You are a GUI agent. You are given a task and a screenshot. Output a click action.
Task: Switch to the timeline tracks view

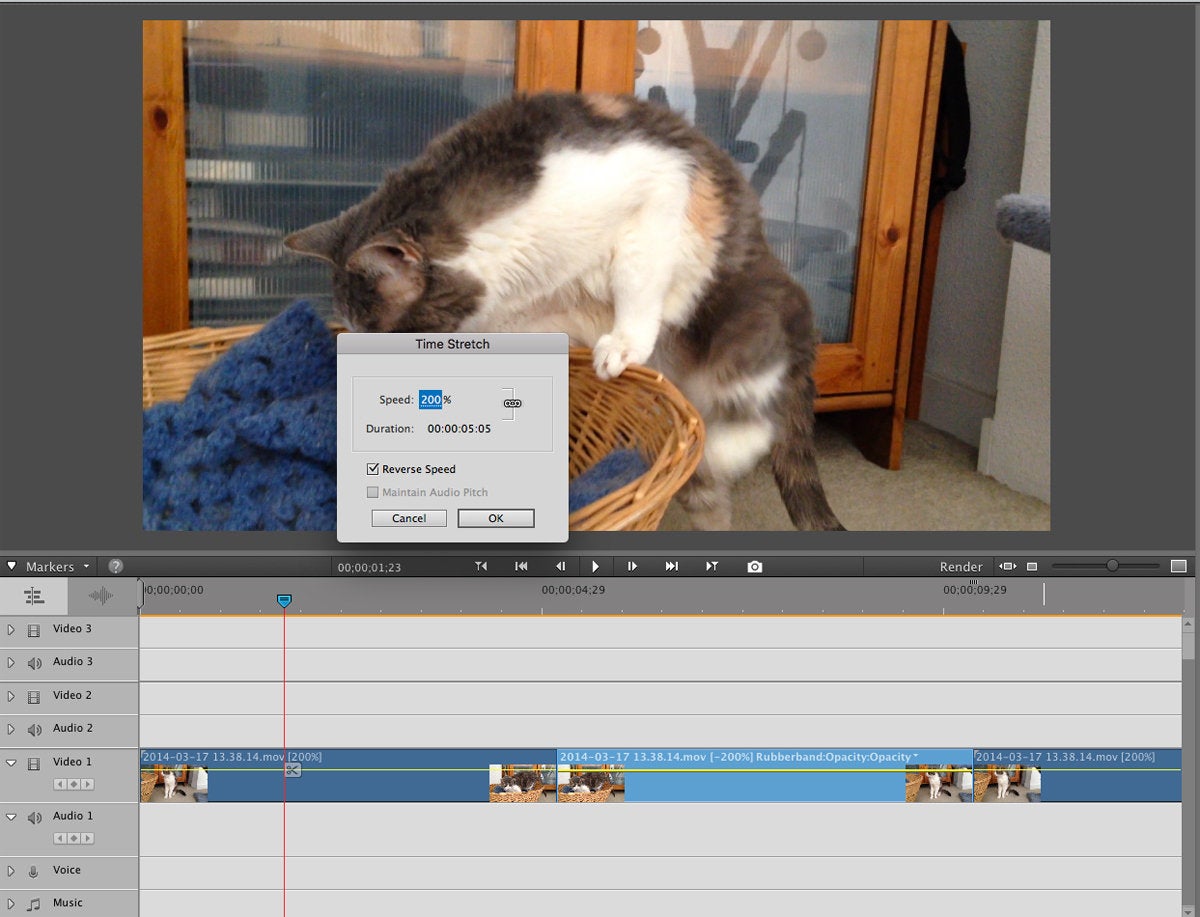click(x=34, y=596)
